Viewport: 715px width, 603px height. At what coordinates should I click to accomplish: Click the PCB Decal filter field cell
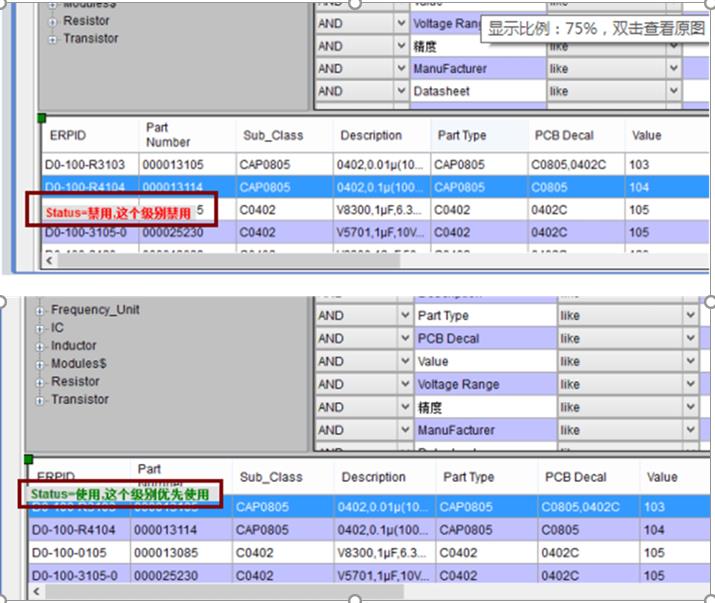[485, 338]
